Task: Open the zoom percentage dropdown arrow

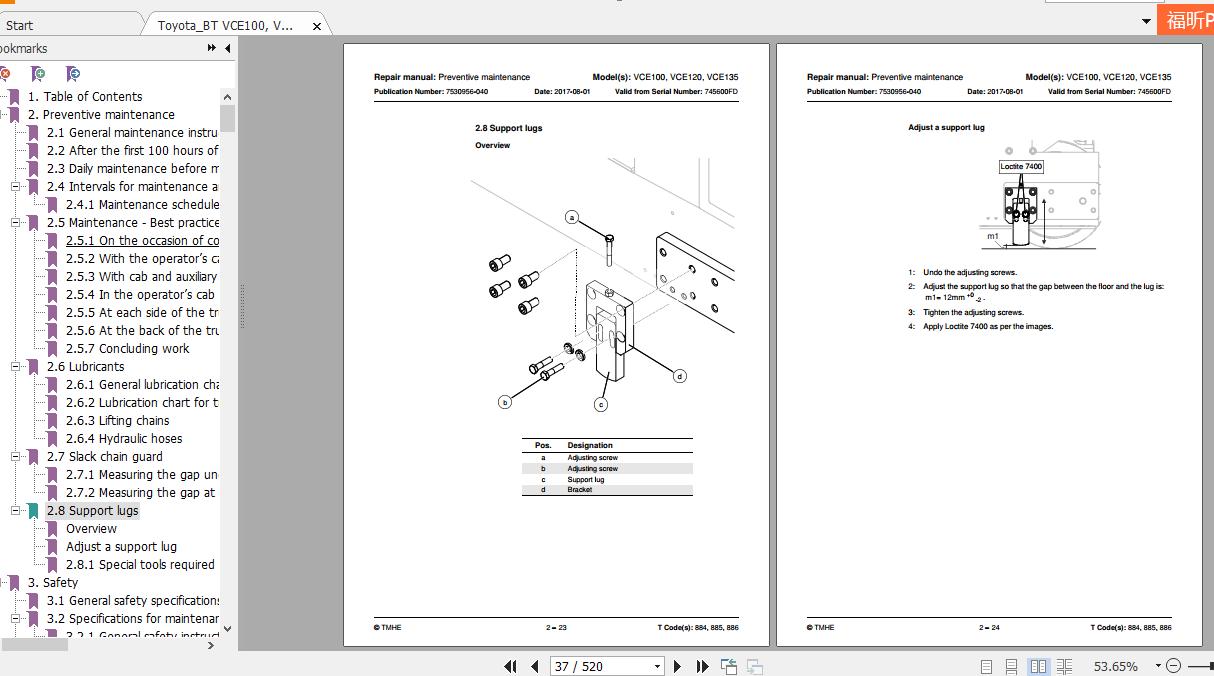Action: point(1158,666)
